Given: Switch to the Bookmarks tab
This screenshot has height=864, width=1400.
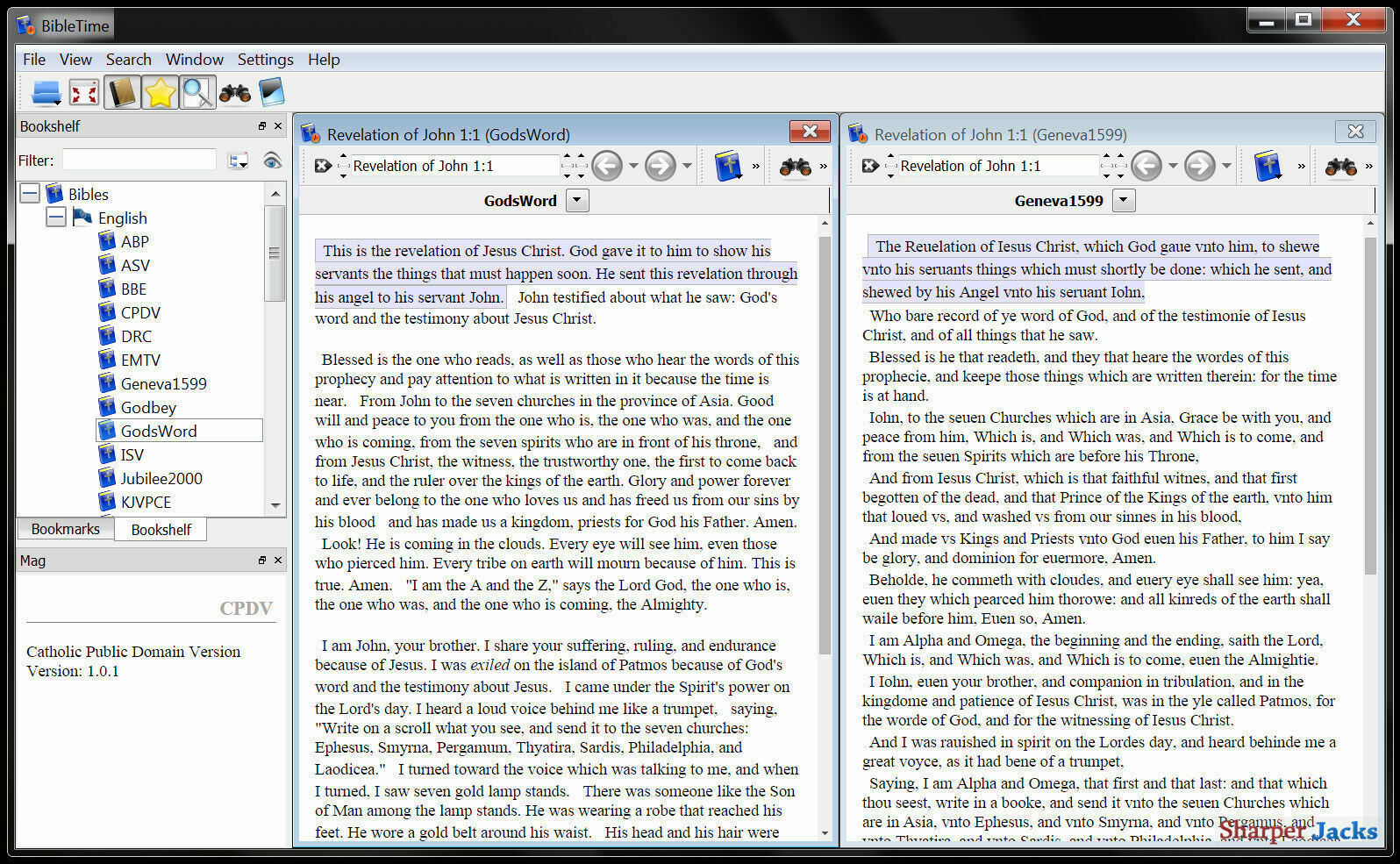Looking at the screenshot, I should click(65, 529).
